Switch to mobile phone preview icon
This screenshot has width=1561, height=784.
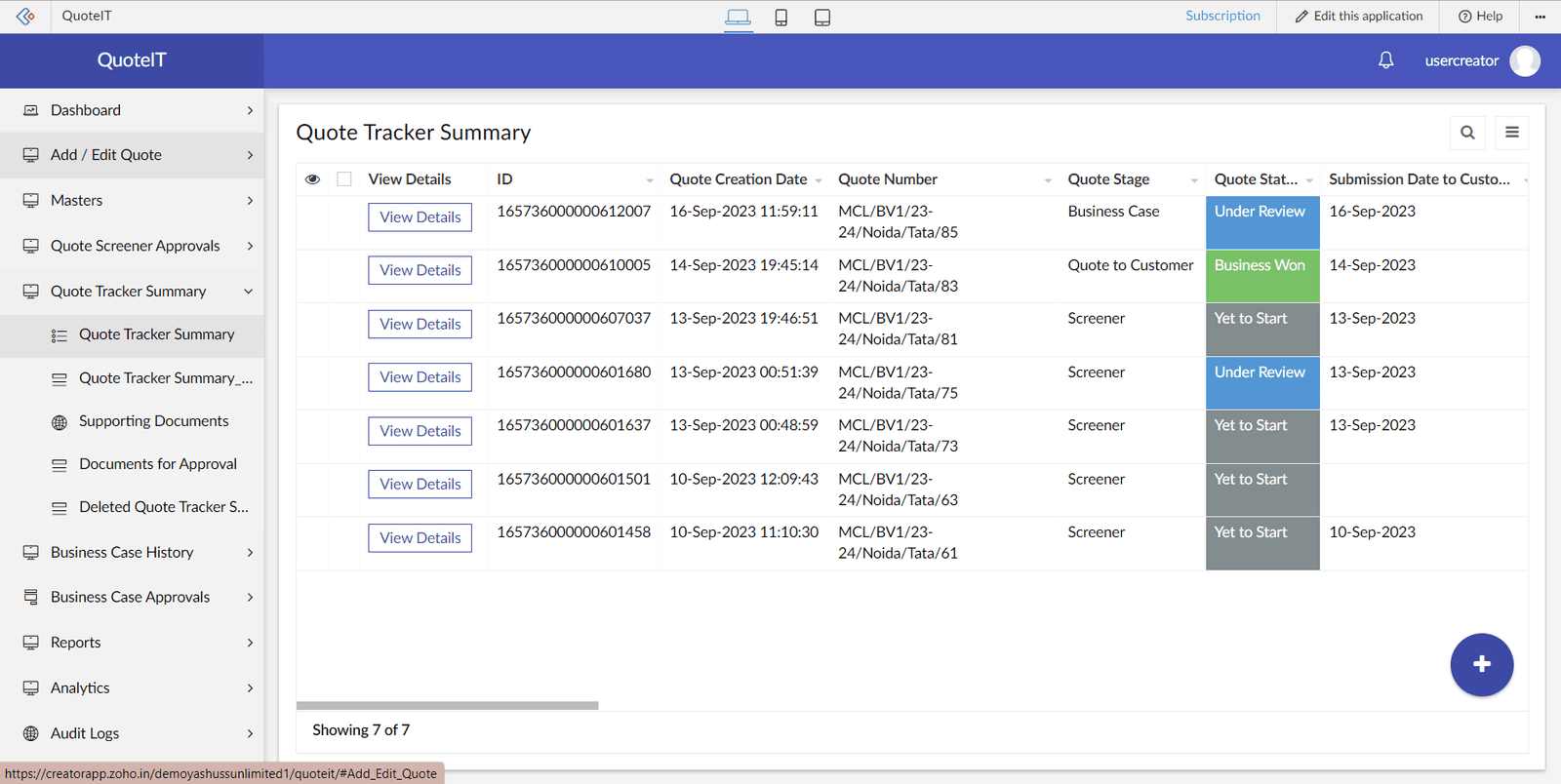click(x=780, y=18)
